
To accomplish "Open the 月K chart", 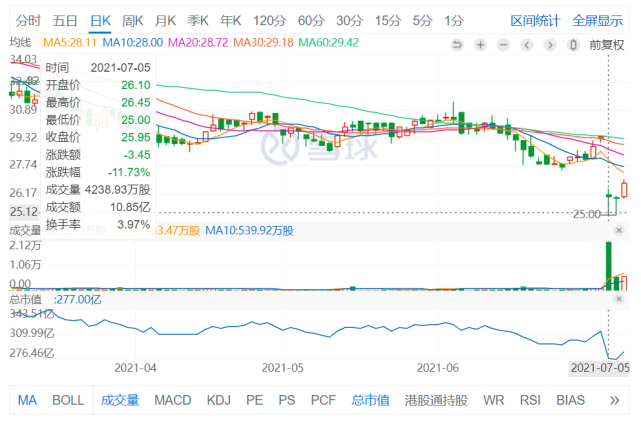I will click(x=165, y=20).
